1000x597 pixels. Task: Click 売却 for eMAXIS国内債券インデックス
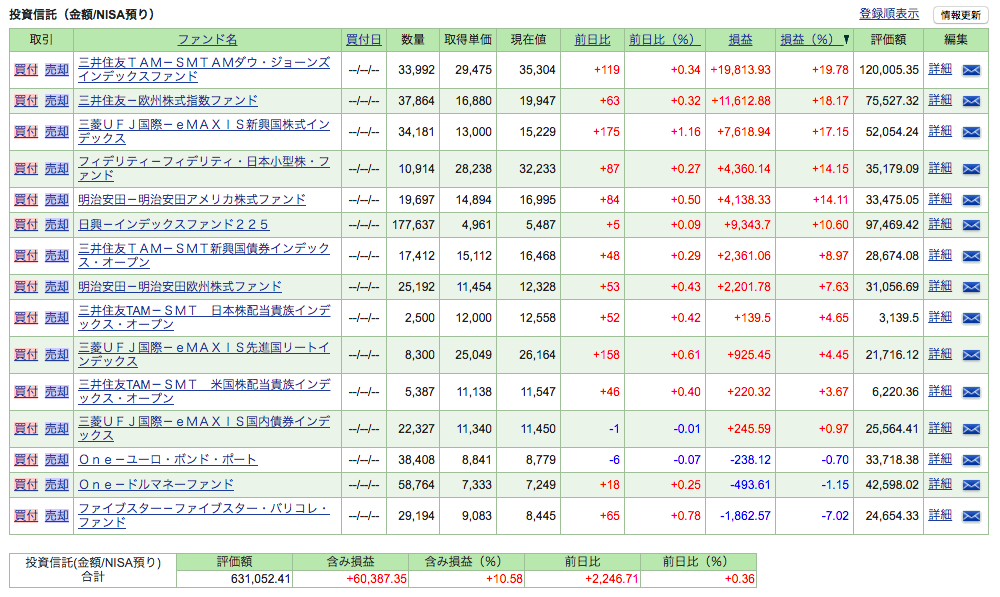[x=57, y=429]
